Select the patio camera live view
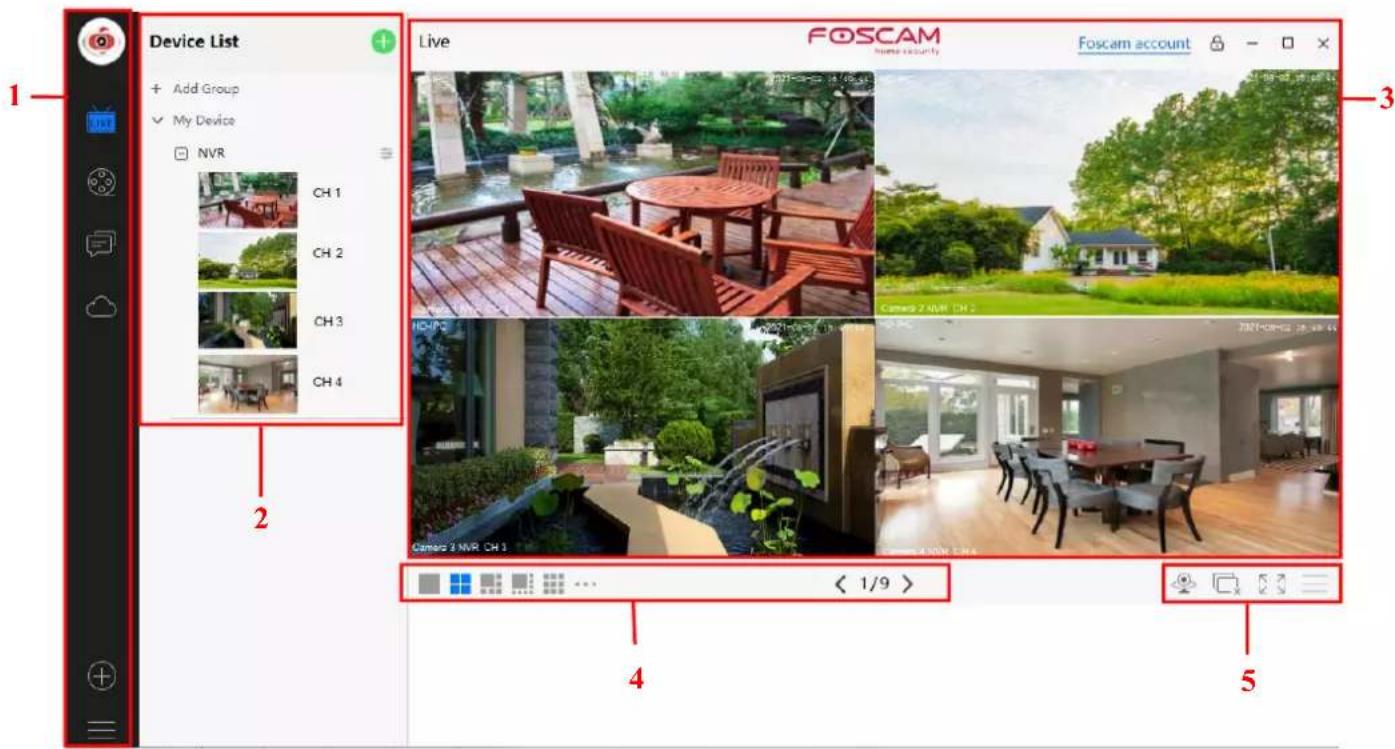 pos(642,193)
